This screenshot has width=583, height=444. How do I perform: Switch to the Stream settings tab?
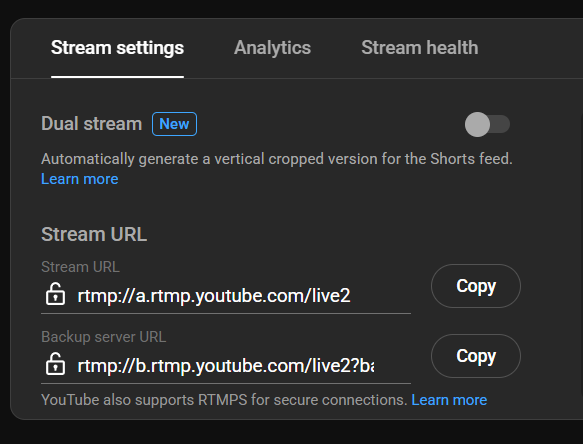pos(117,48)
